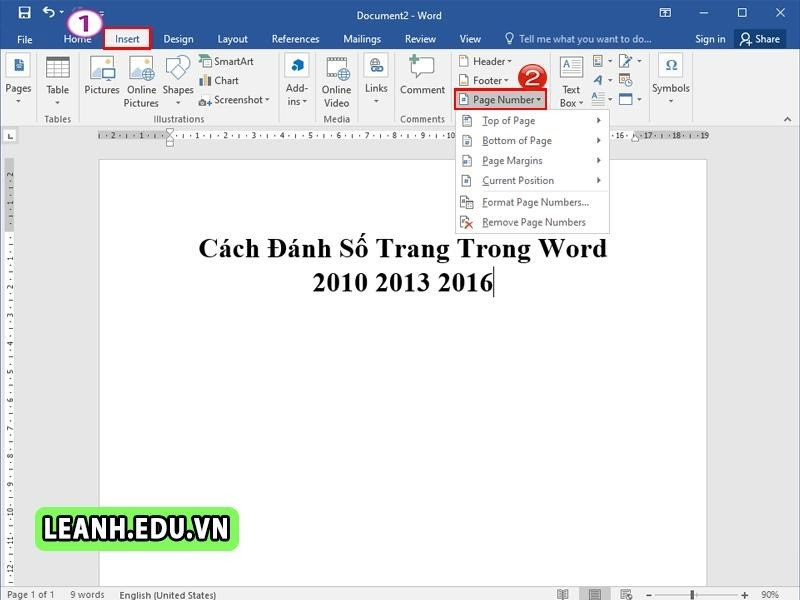The image size is (800, 600).
Task: Click the Tell me what you want to do box
Action: point(578,39)
